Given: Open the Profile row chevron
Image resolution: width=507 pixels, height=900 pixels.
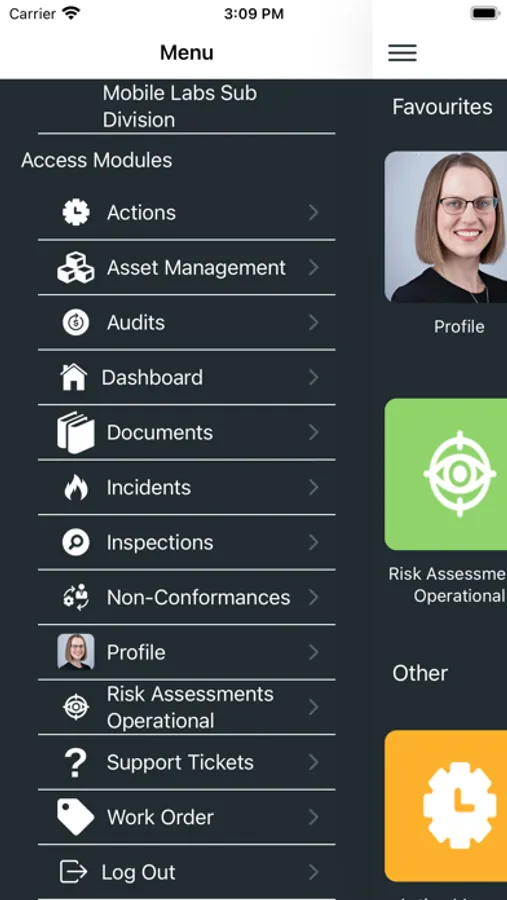Looking at the screenshot, I should [314, 652].
